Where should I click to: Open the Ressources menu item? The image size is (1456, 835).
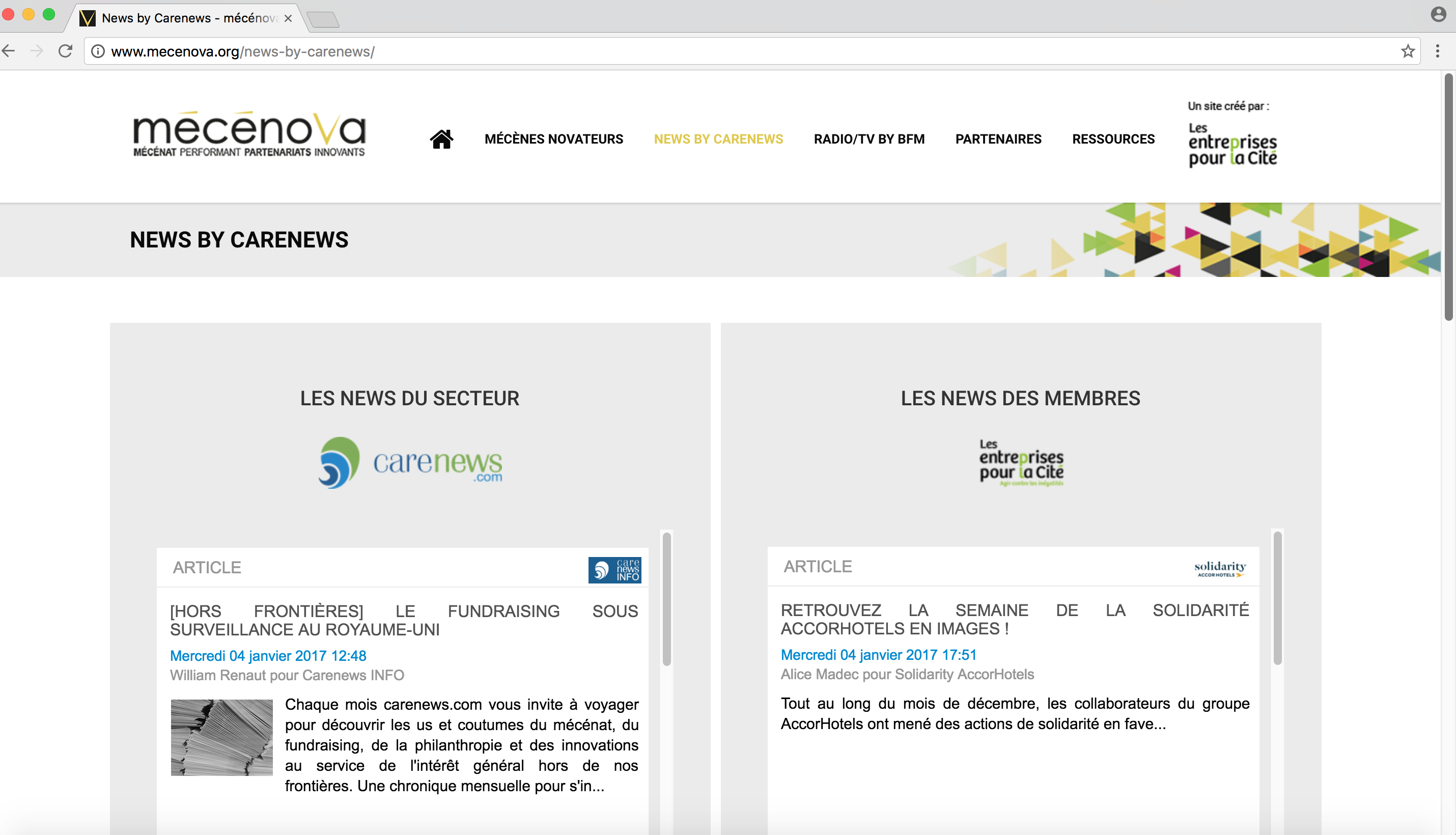pyautogui.click(x=1113, y=139)
